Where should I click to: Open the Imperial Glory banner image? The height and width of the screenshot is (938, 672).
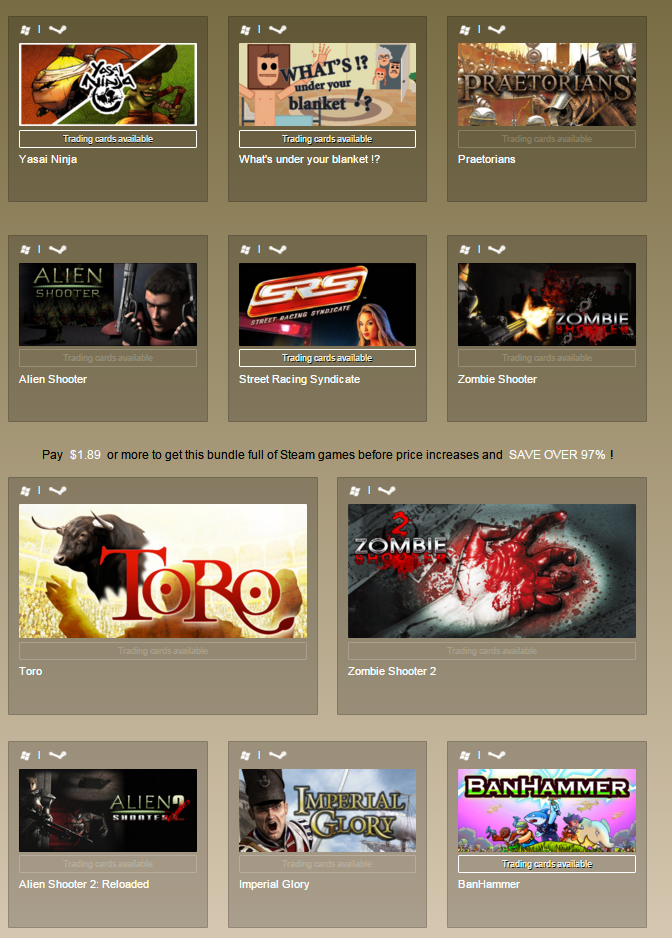pos(327,811)
